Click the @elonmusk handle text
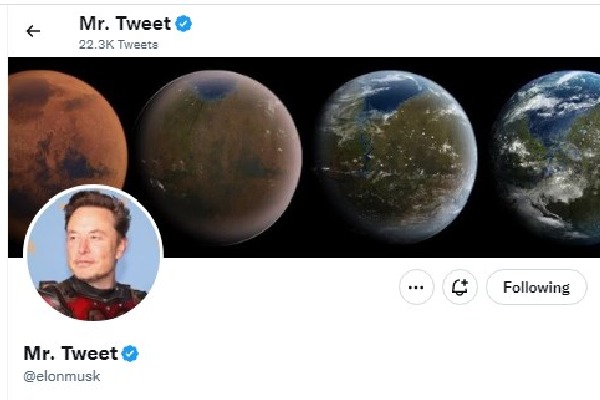Viewport: 600px width, 400px height. tap(62, 377)
